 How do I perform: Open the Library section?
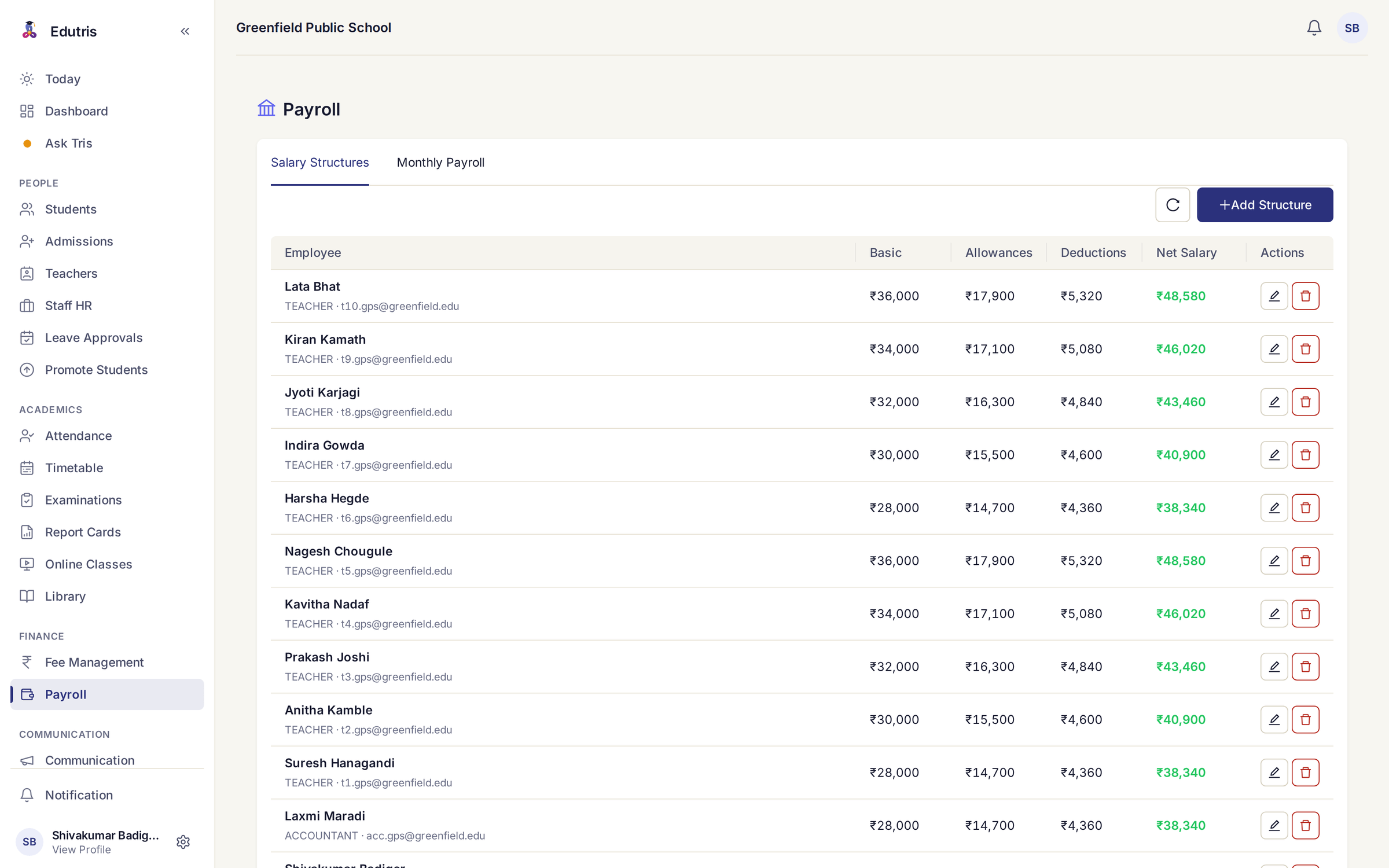click(x=107, y=597)
